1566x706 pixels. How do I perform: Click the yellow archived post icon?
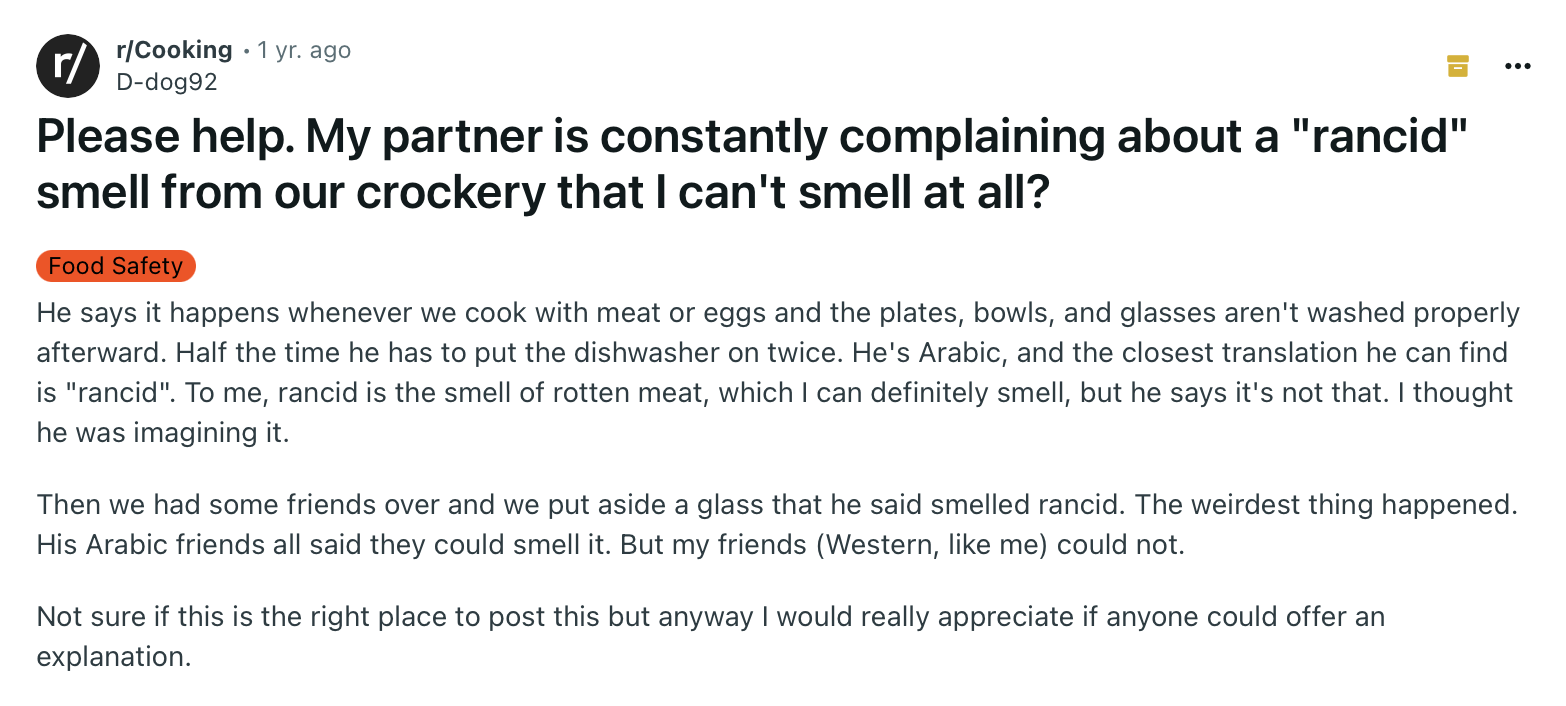tap(1458, 67)
